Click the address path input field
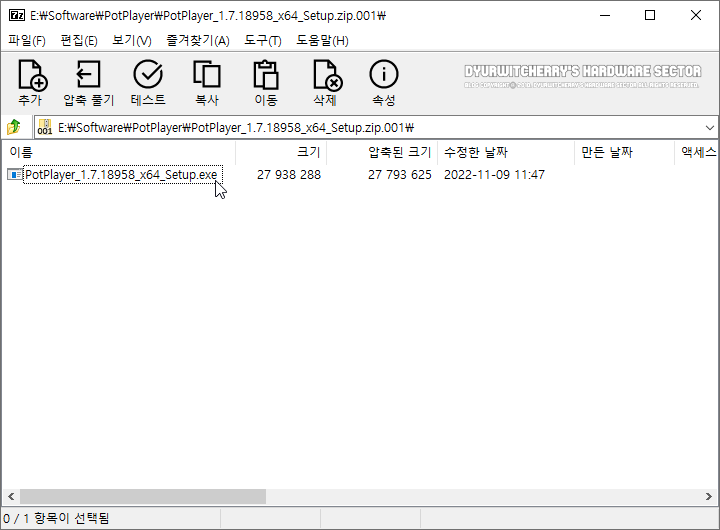 376,128
